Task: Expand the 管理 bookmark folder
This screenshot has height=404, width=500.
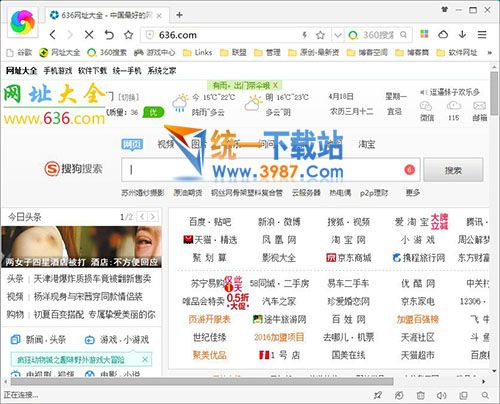Action: click(x=267, y=52)
